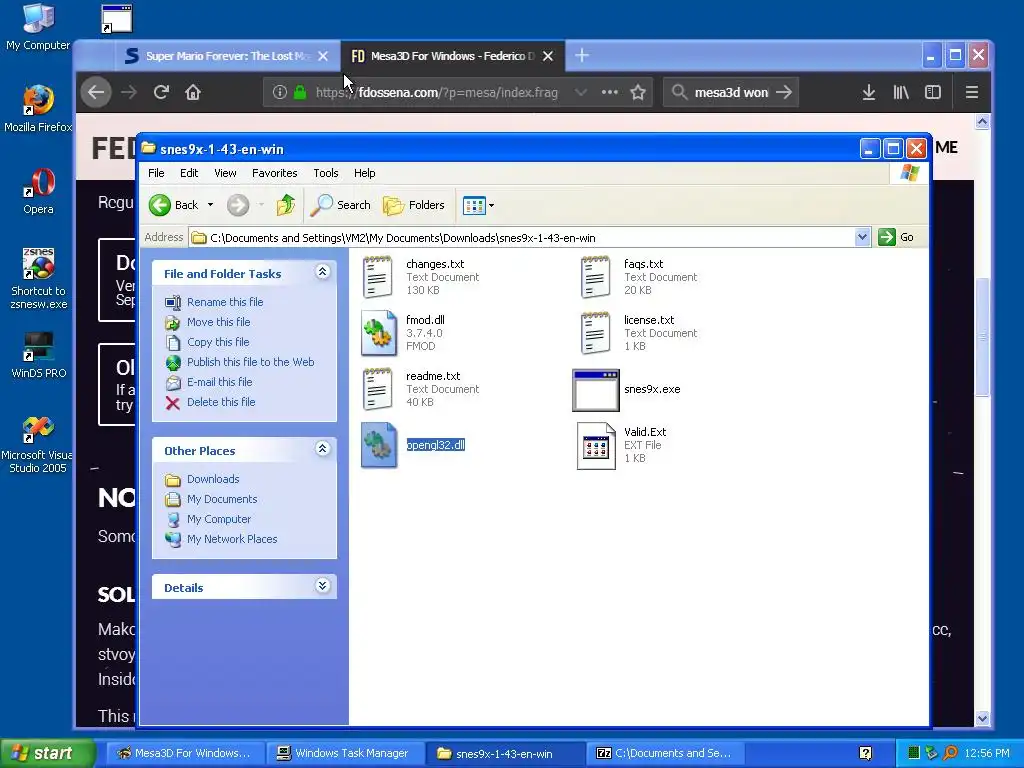Select the snes9x.exe application icon
The image size is (1024, 768).
point(596,390)
